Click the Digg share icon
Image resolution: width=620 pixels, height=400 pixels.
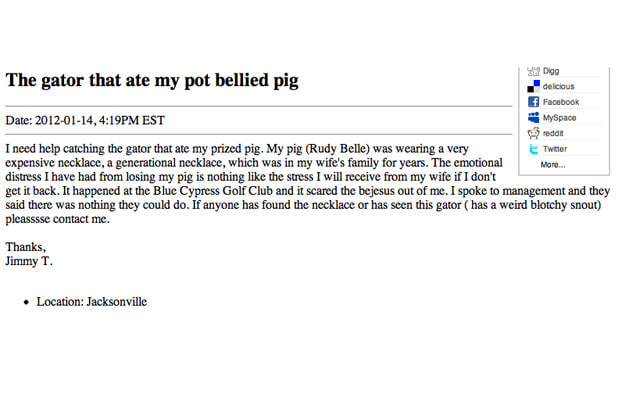tap(533, 71)
